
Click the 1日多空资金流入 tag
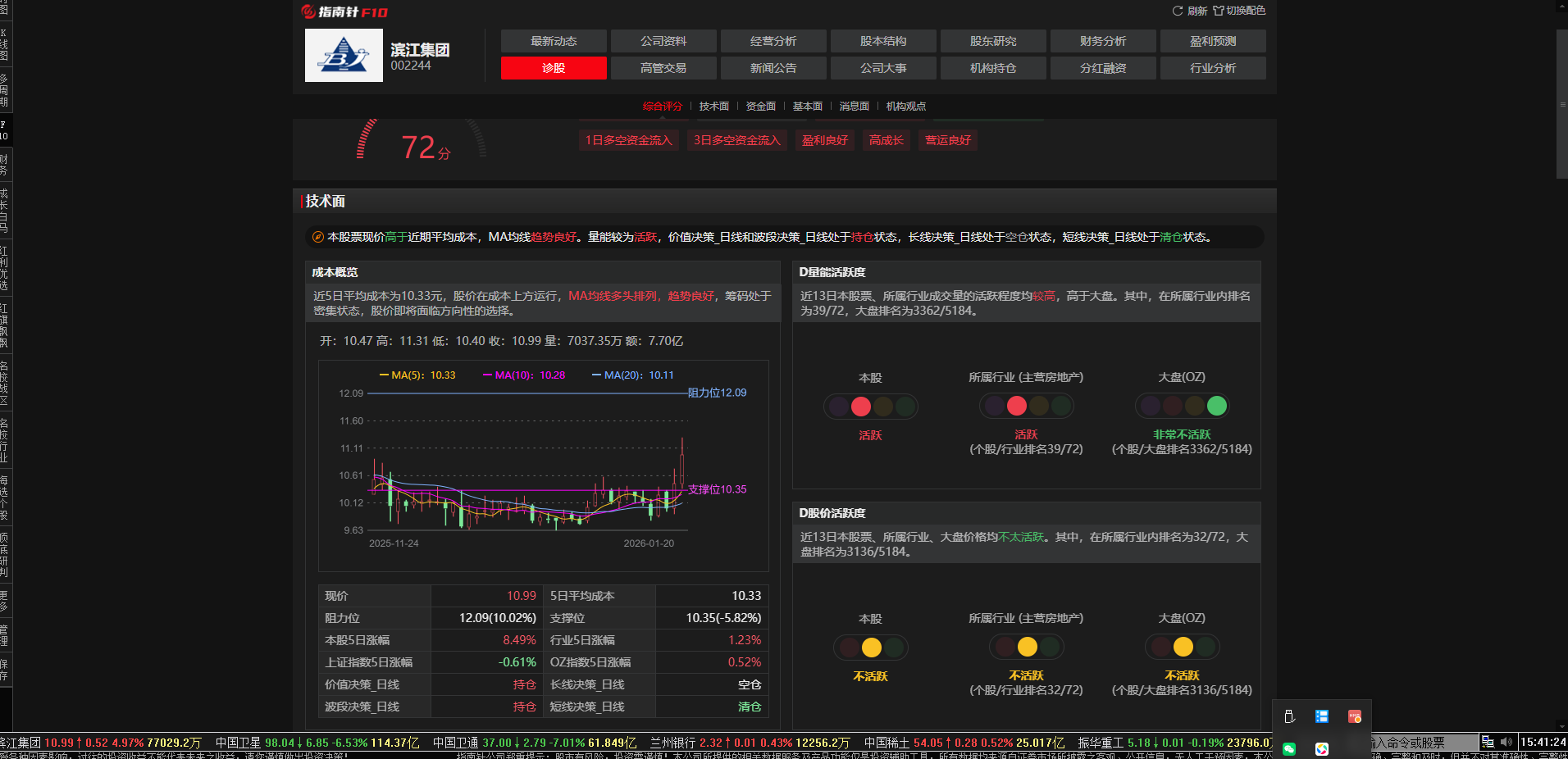629,140
